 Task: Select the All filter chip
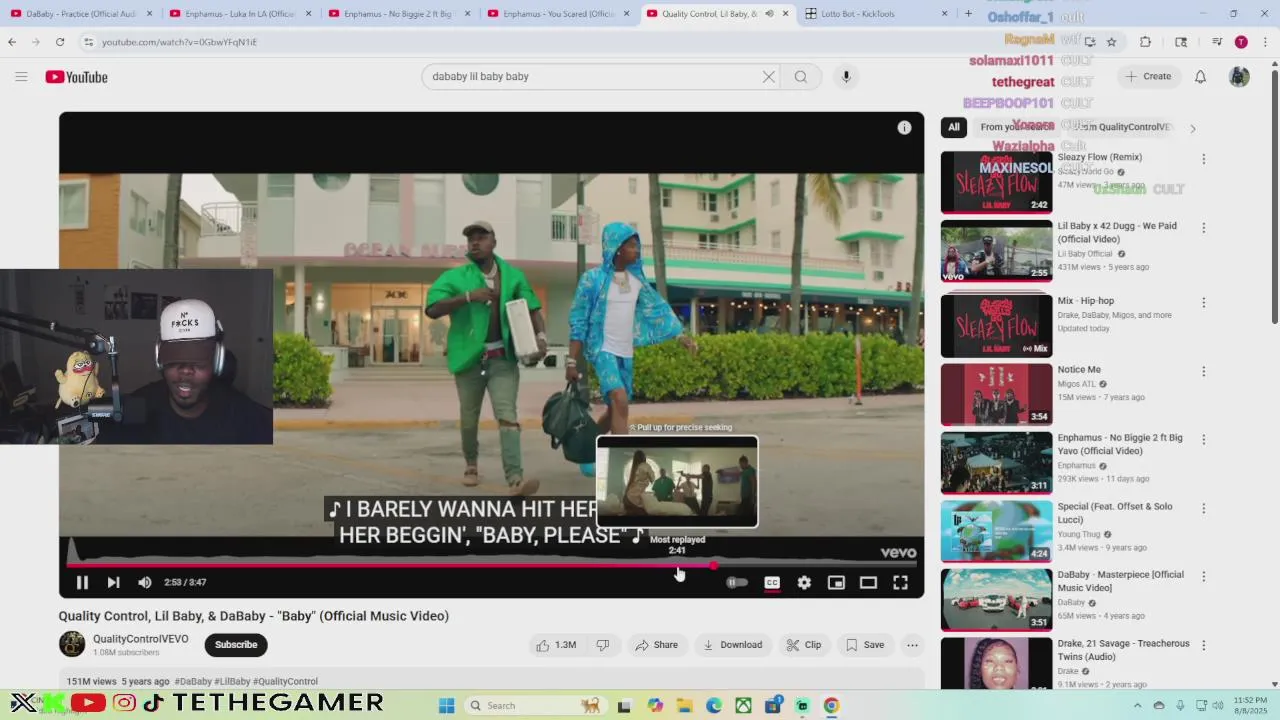(x=954, y=127)
